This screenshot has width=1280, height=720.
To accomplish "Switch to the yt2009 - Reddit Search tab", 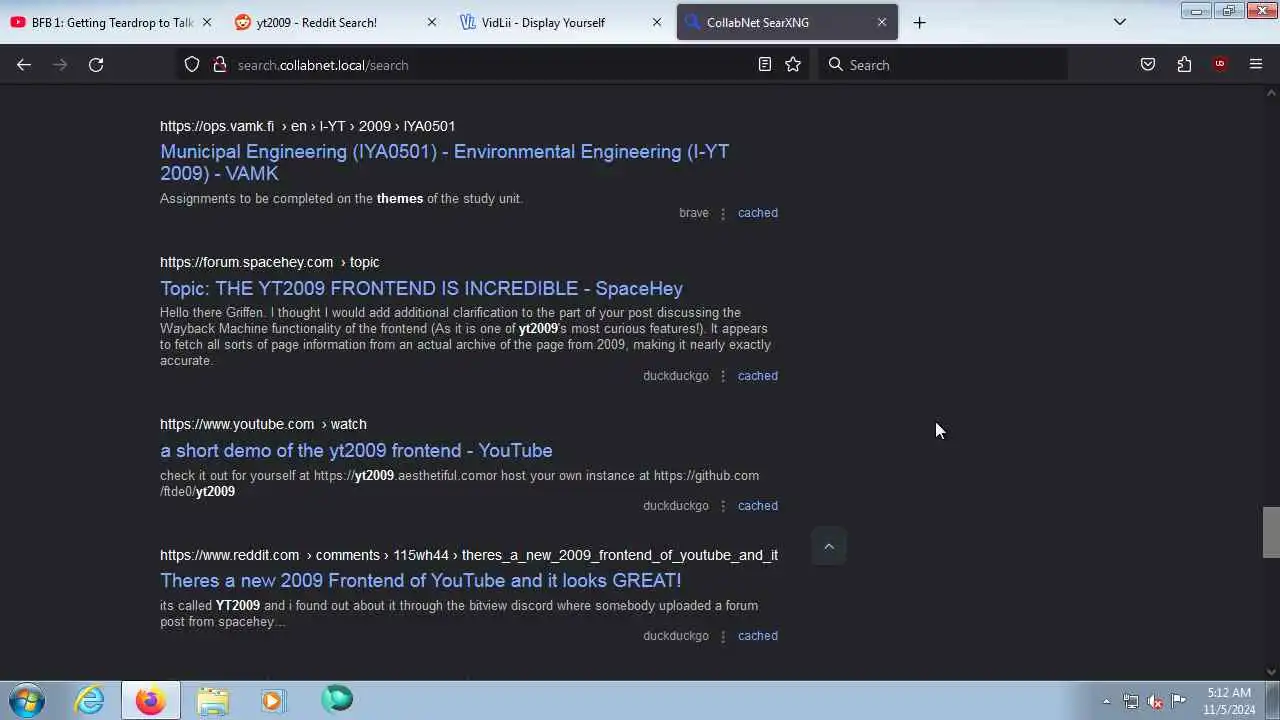I will point(337,22).
